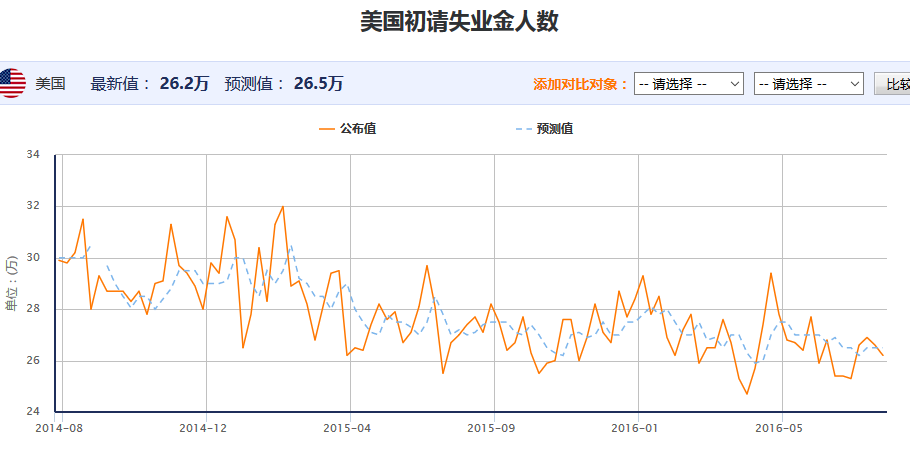Click the y-axis value 26
910x452 pixels.
click(x=33, y=360)
